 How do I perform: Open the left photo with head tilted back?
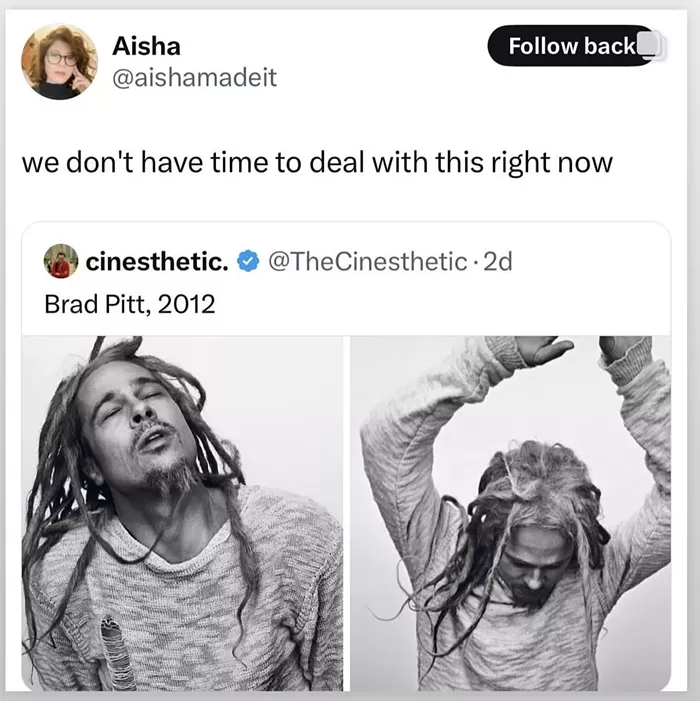(x=182, y=513)
